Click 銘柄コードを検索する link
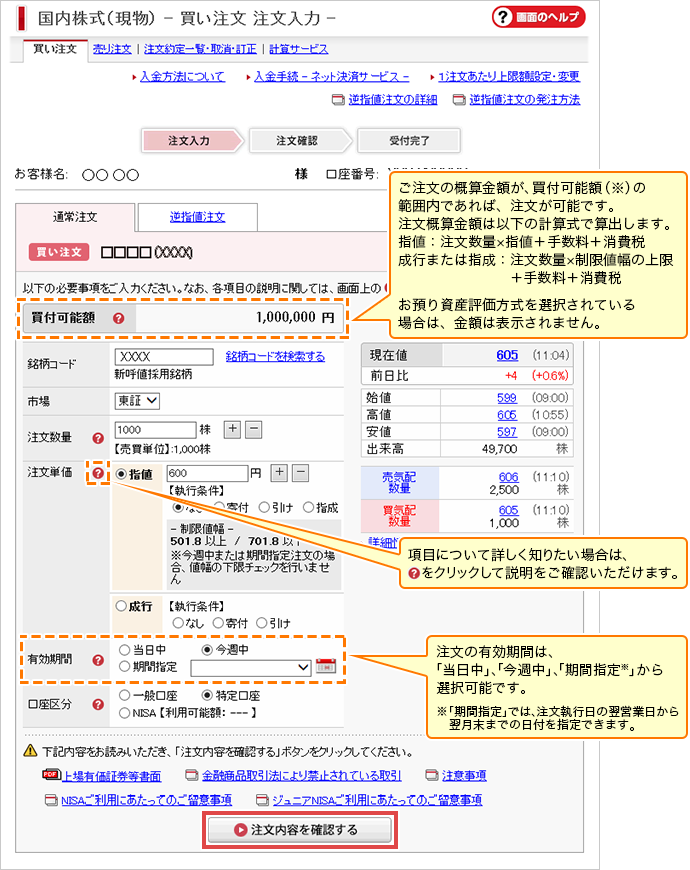The width and height of the screenshot is (690, 870). pyautogui.click(x=275, y=356)
